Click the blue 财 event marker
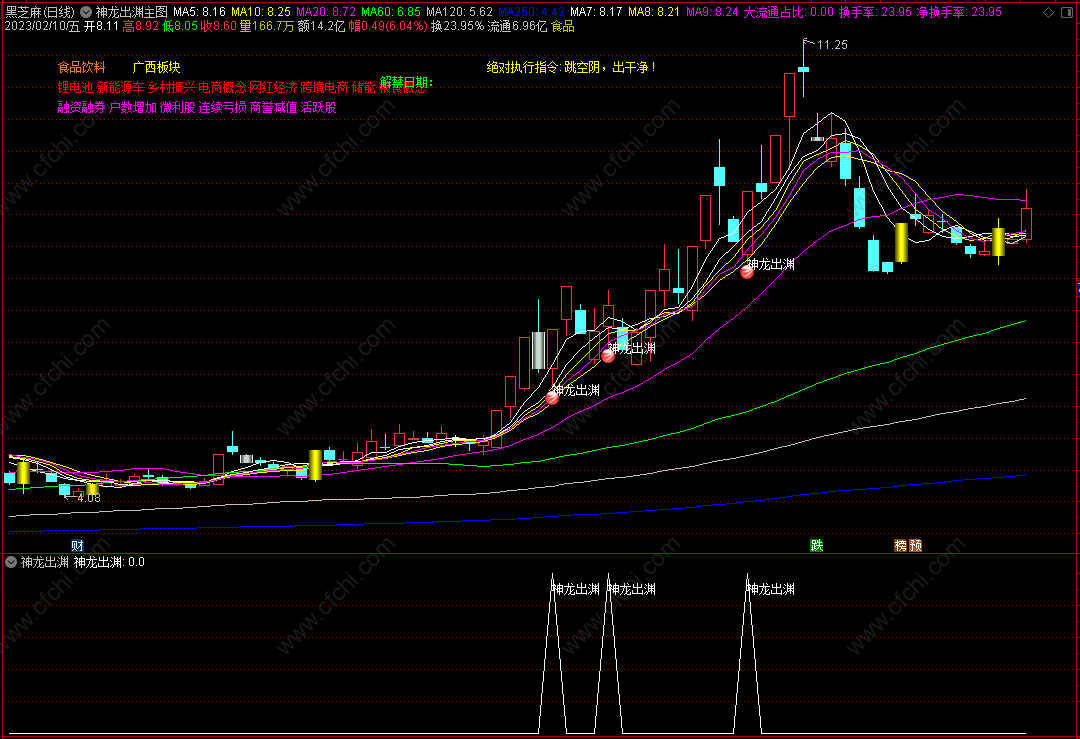Viewport: 1080px width, 739px height. point(77,545)
